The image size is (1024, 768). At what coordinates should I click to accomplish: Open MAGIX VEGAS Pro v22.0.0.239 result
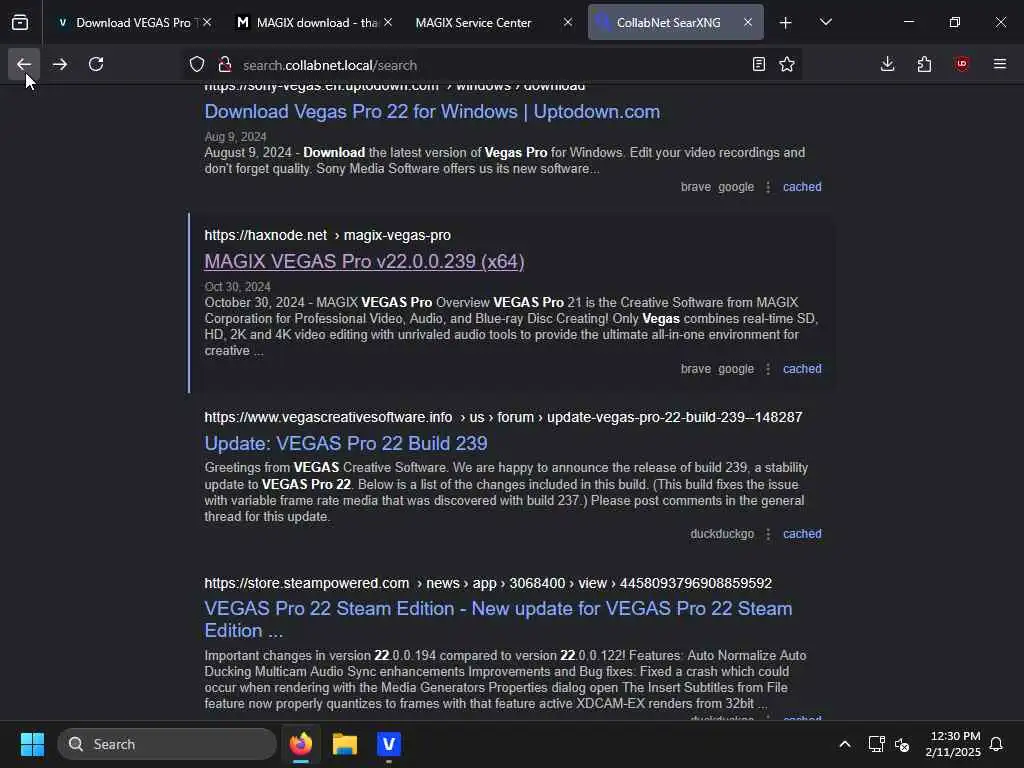point(364,261)
